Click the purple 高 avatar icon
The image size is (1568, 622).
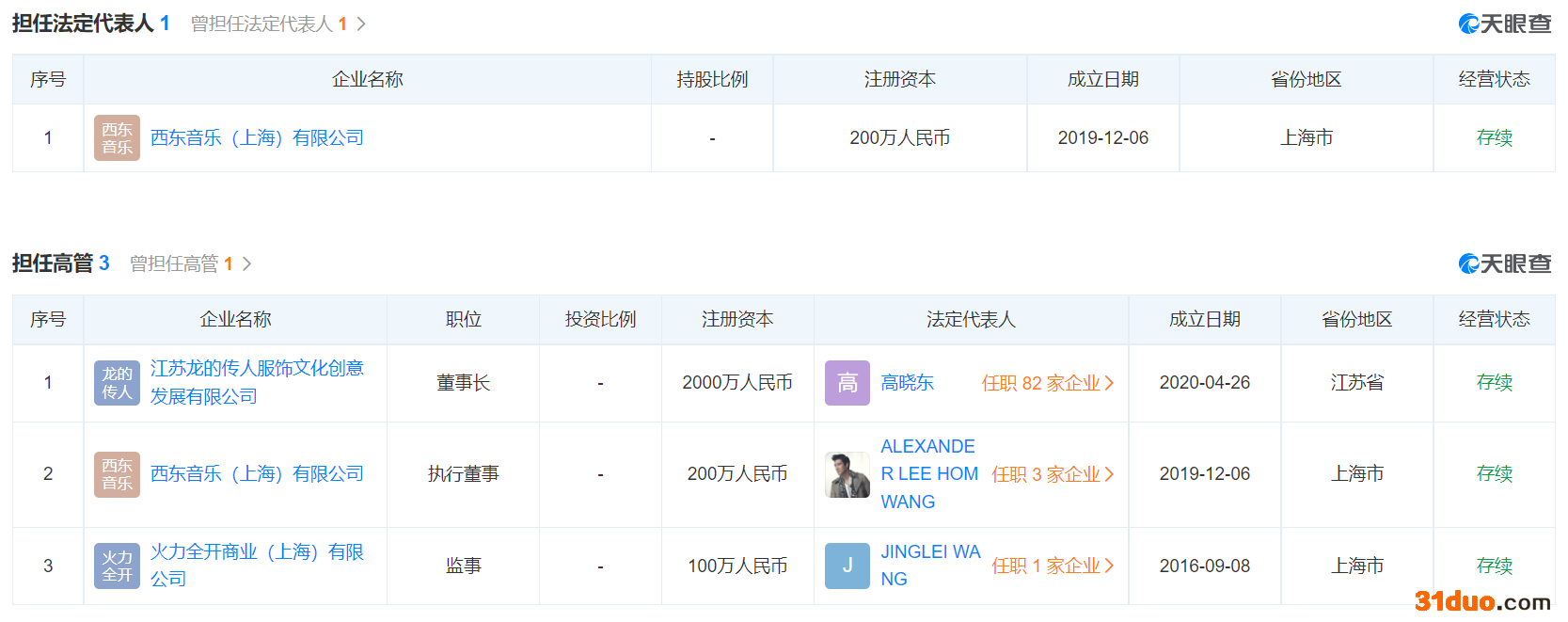tap(847, 383)
